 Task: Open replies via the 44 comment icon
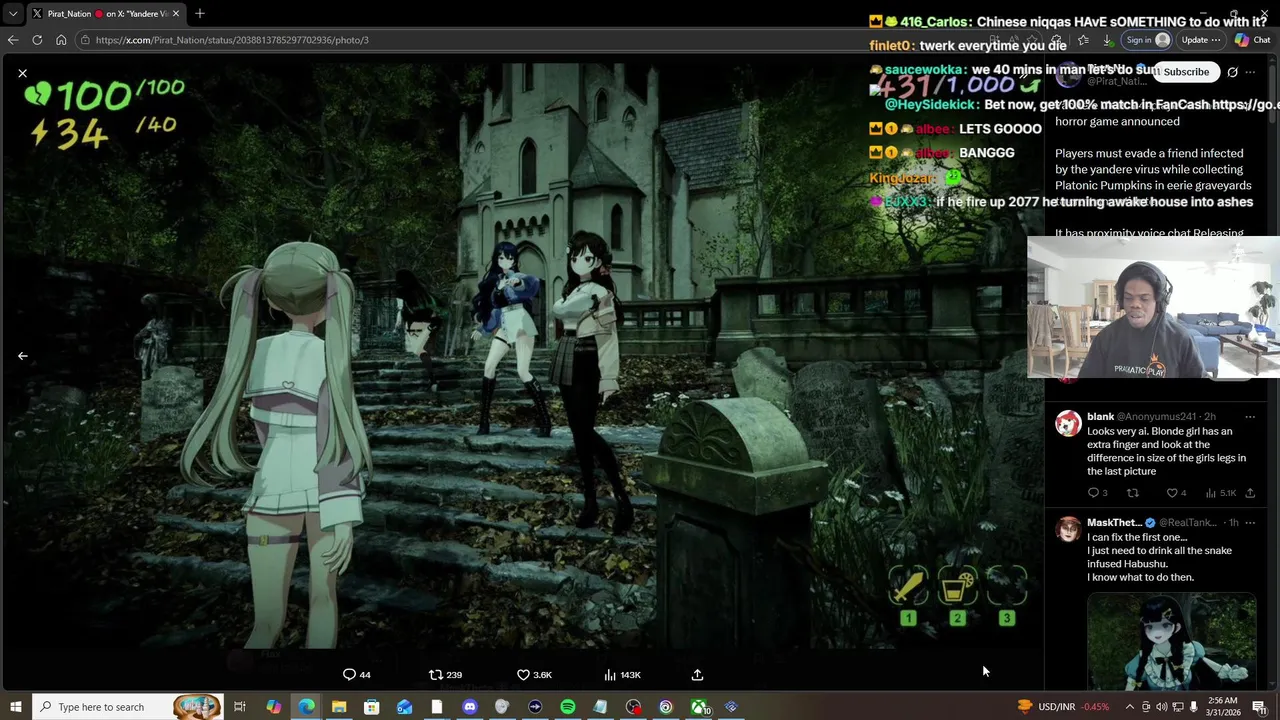357,675
